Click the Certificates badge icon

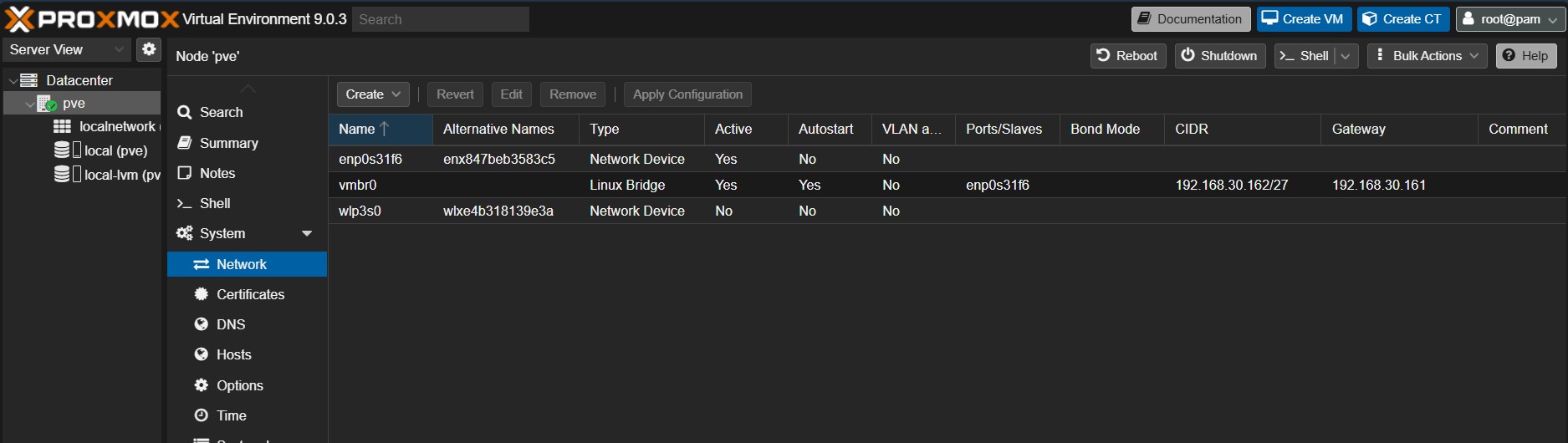(x=201, y=294)
